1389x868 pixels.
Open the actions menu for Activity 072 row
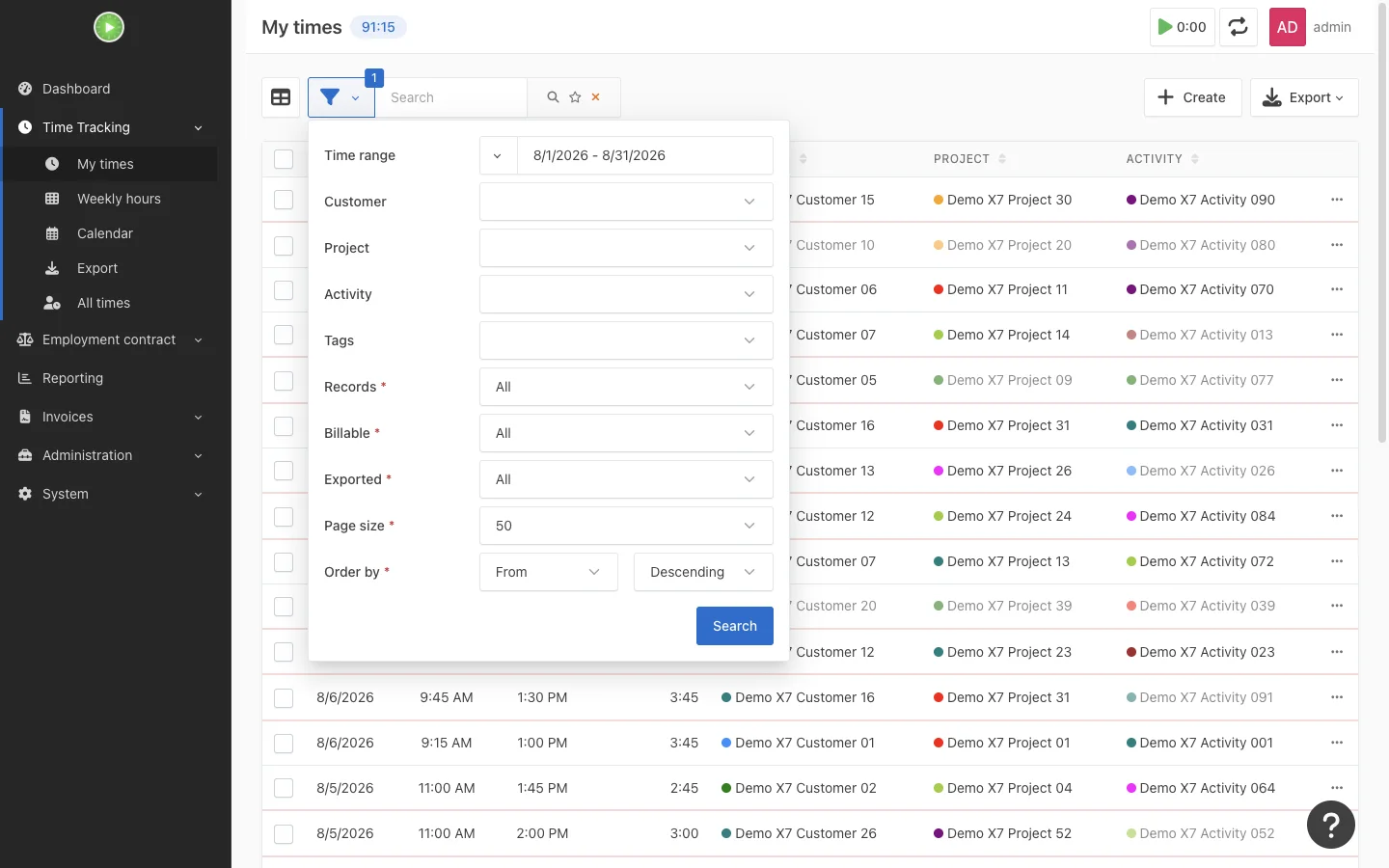pos(1337,561)
